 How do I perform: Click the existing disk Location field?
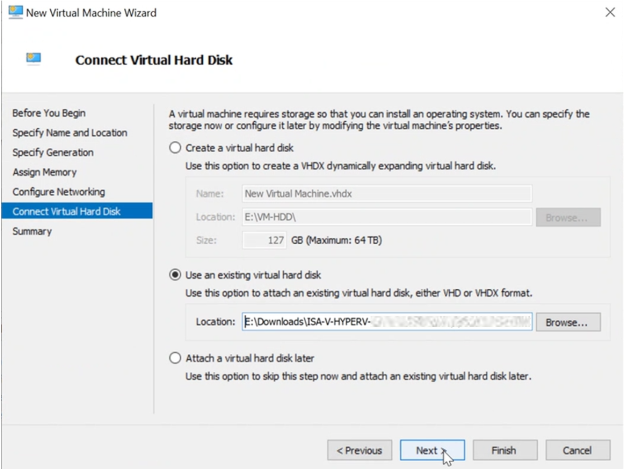(x=386, y=322)
